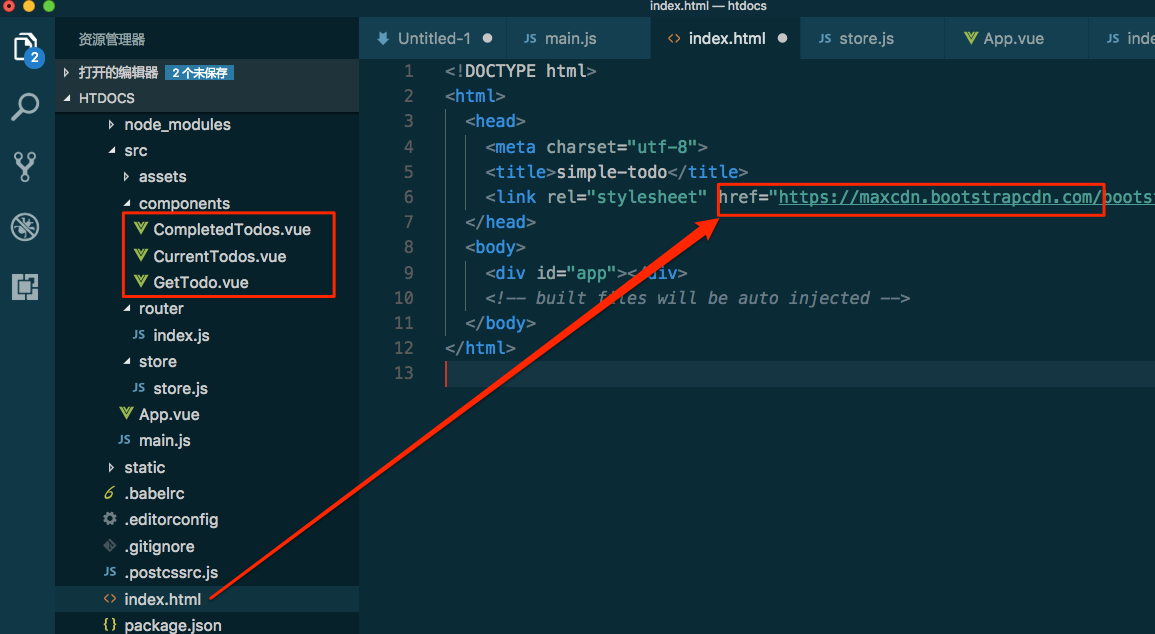Expand the node_modules folder
Viewport: 1155px width, 634px height.
(111, 124)
